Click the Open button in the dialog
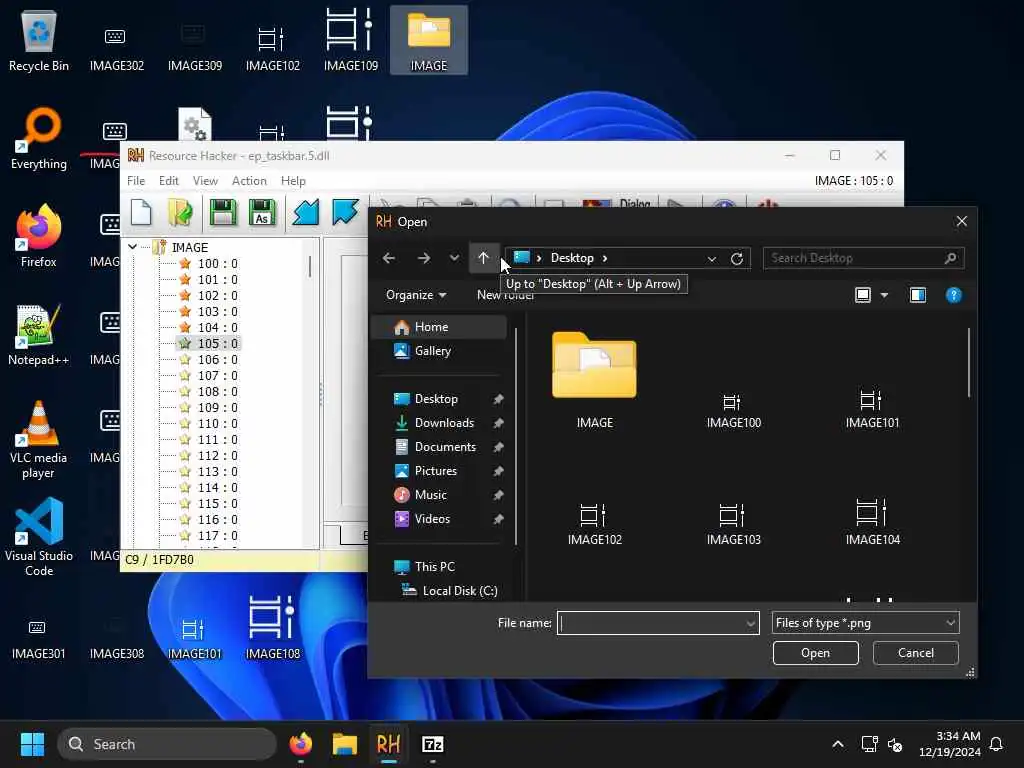 point(815,653)
